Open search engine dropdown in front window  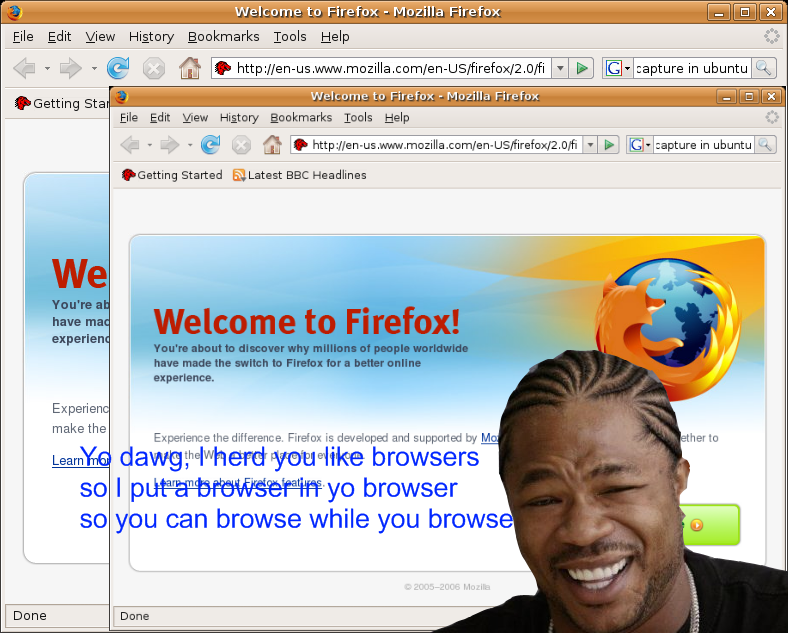click(x=648, y=145)
